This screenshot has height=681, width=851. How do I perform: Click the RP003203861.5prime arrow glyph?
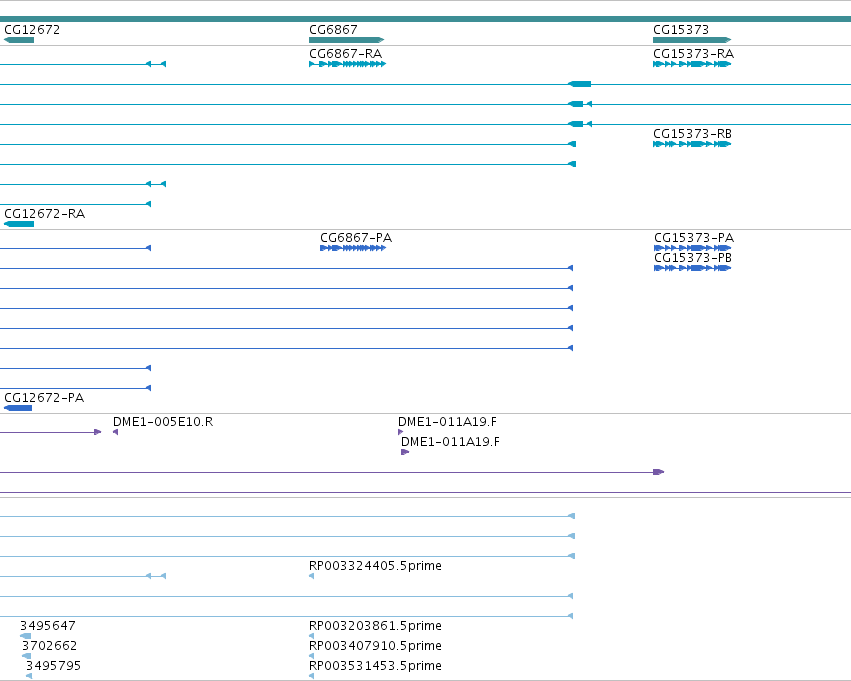[312, 636]
